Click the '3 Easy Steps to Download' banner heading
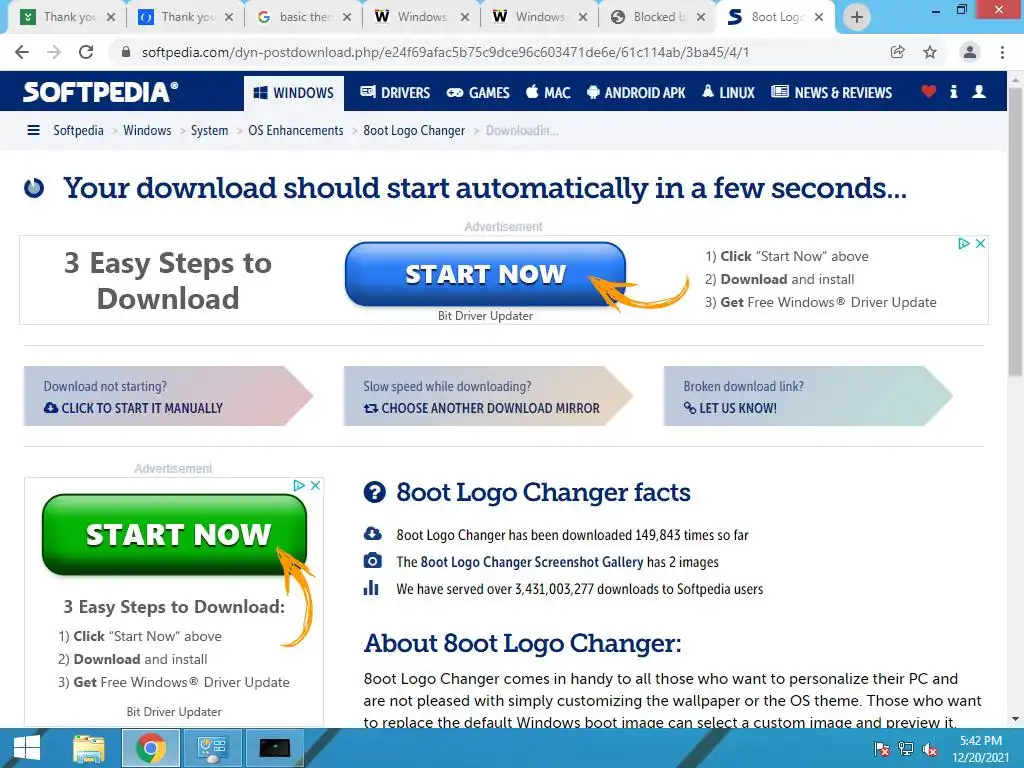The height and width of the screenshot is (768, 1024). [168, 280]
